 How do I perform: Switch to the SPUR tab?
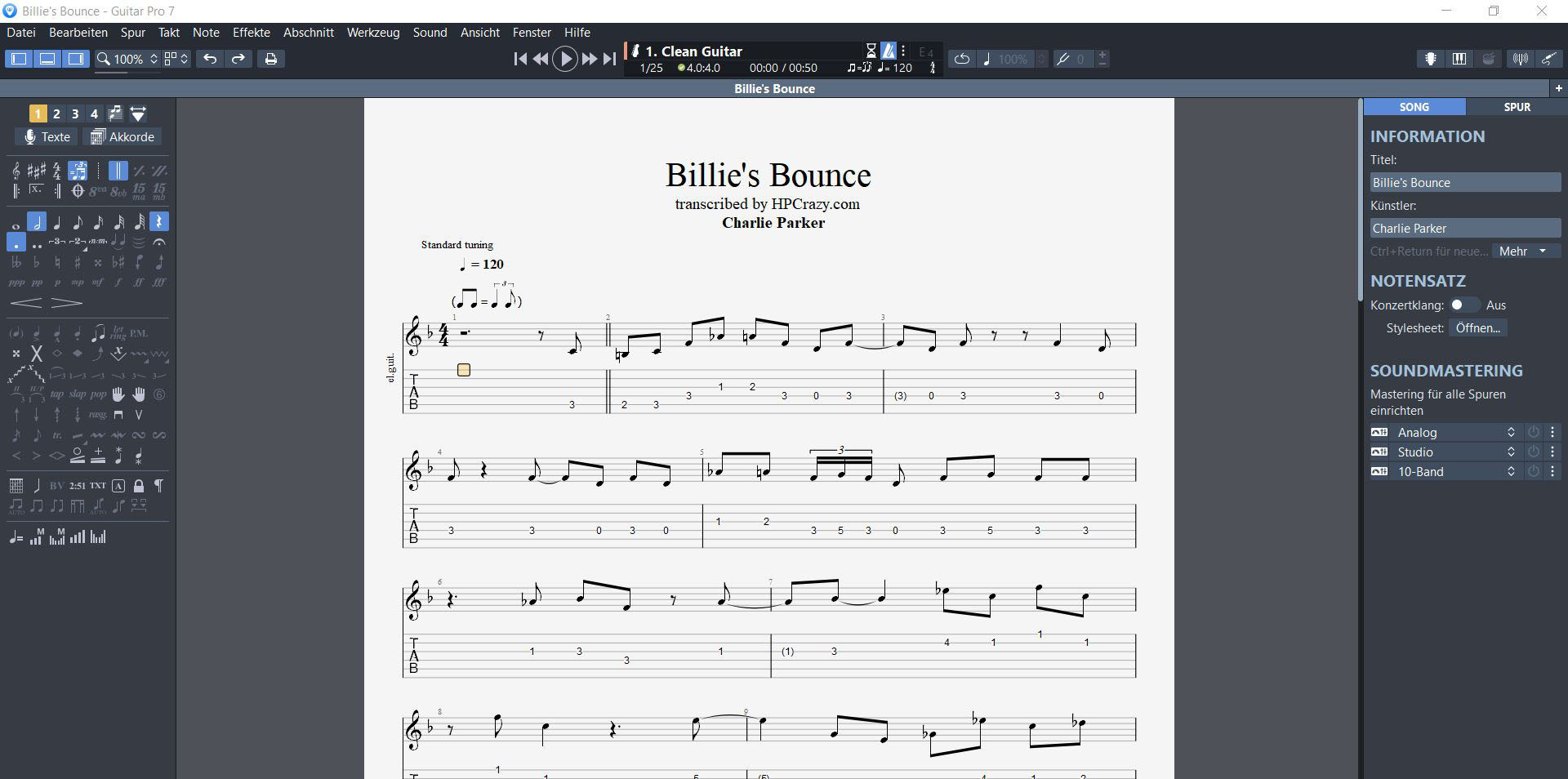[1517, 107]
